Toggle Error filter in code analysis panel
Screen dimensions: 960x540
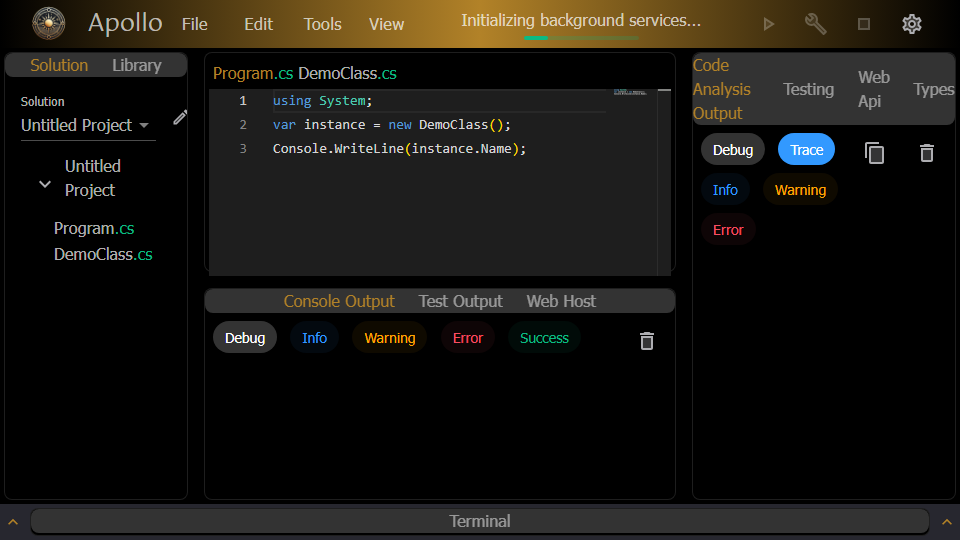(x=728, y=230)
